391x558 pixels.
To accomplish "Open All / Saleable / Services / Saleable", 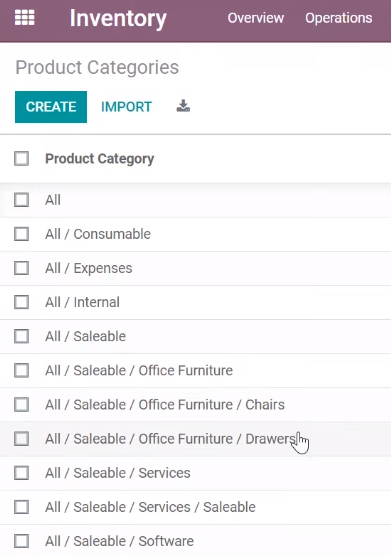I will [x=195, y=507].
